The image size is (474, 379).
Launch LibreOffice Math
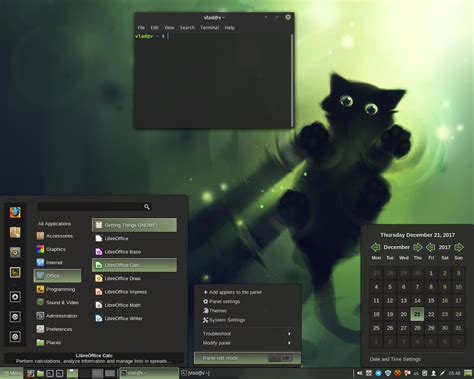click(x=134, y=305)
